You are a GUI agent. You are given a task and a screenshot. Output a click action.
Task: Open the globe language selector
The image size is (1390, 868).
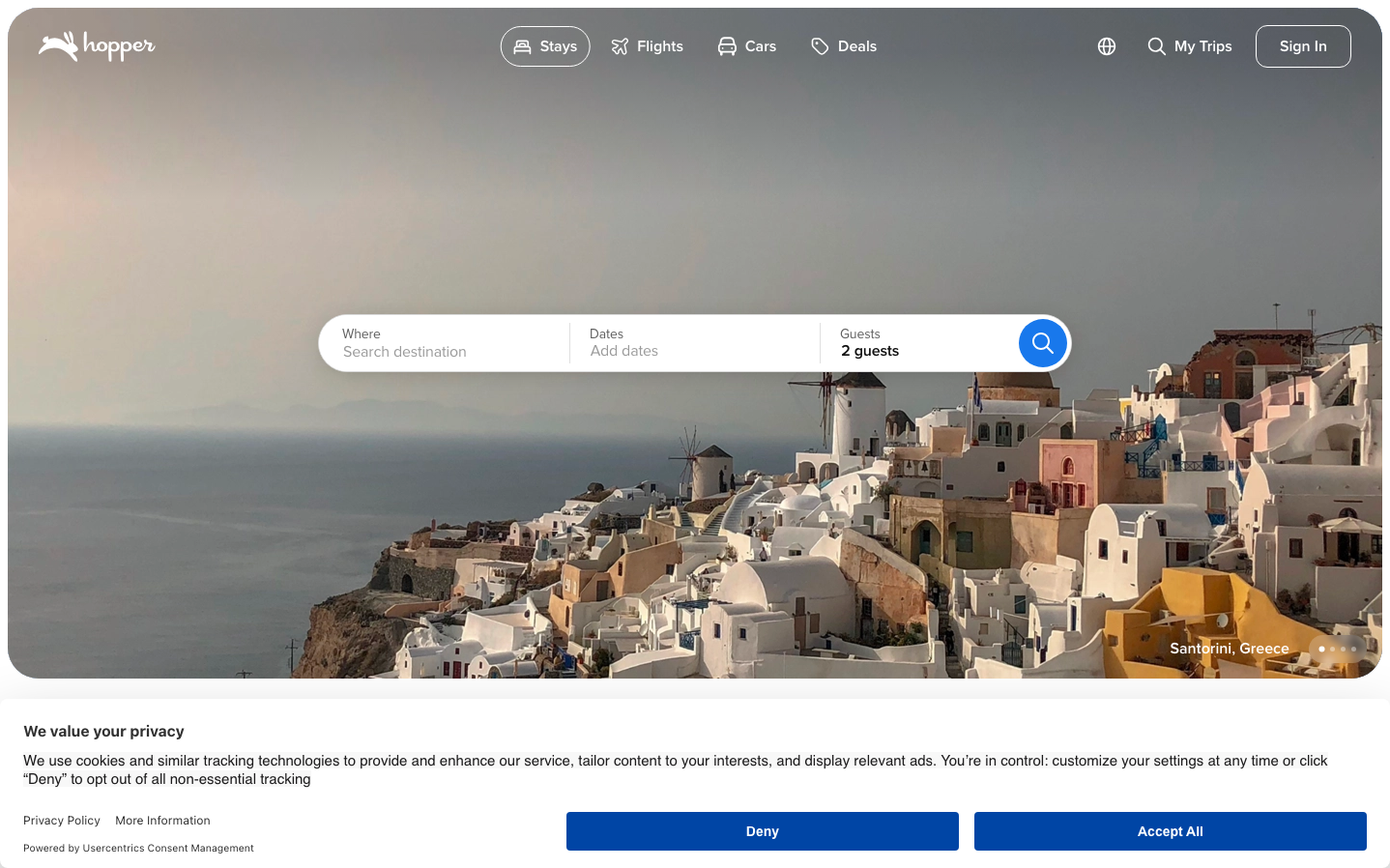(1107, 46)
